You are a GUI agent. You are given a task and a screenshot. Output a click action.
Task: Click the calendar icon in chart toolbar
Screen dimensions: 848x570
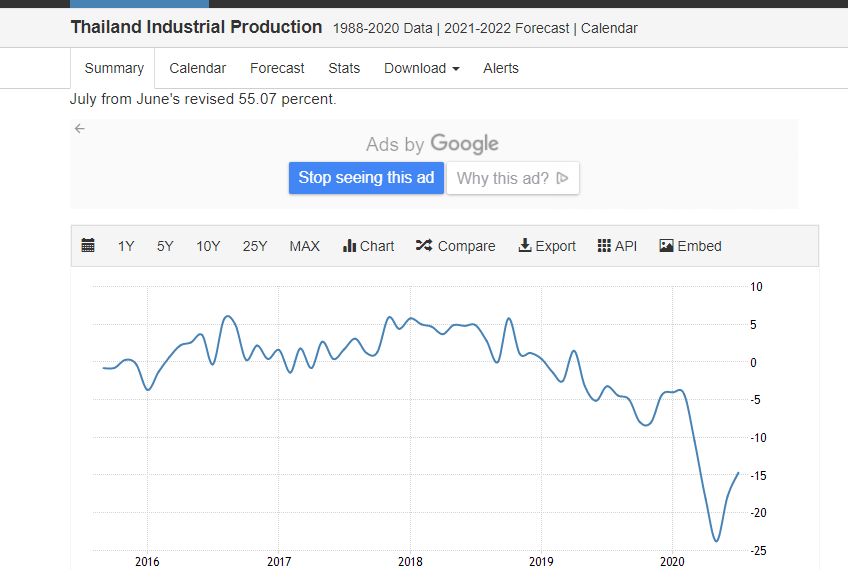click(x=88, y=246)
